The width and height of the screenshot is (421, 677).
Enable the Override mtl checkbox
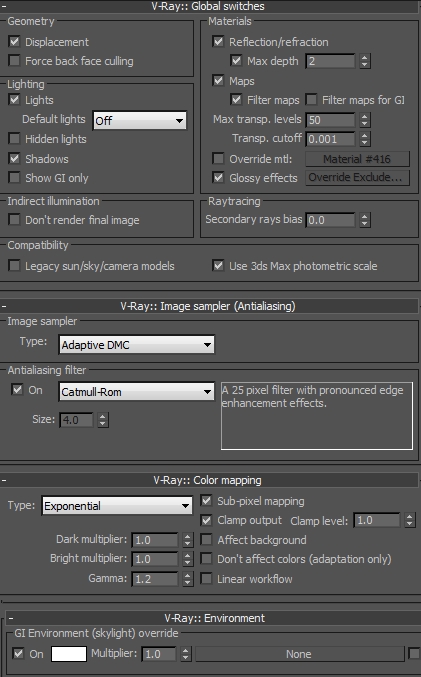point(218,158)
